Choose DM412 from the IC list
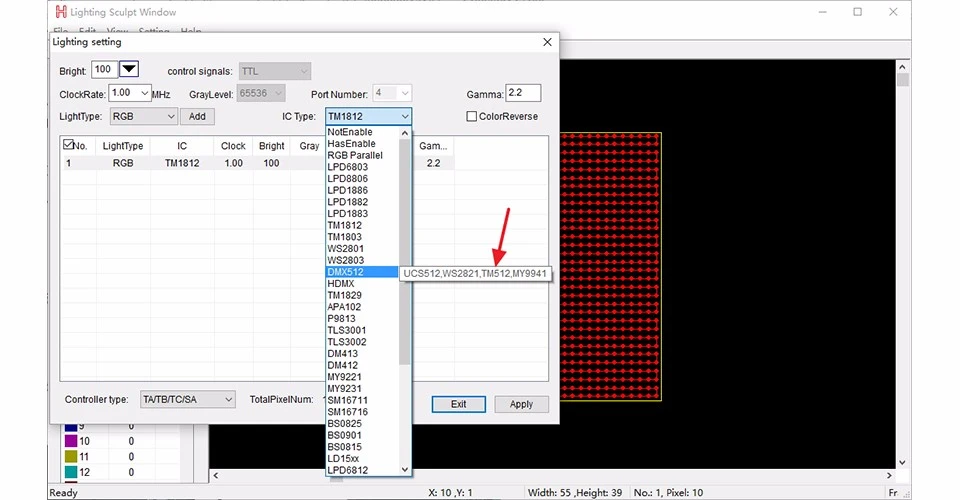Screen dimensions: 960x500 coord(362,365)
